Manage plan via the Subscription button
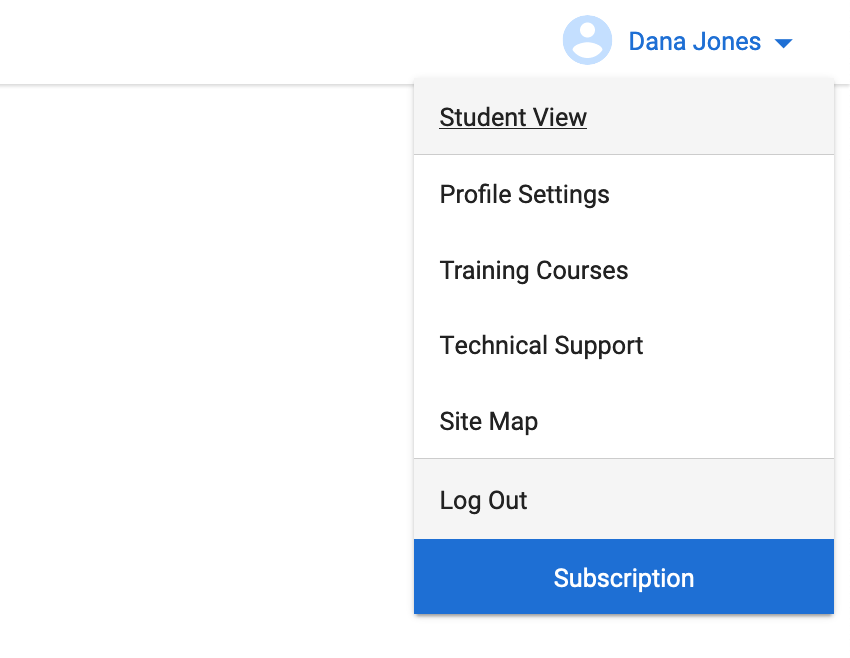The height and width of the screenshot is (658, 850). coord(624,577)
